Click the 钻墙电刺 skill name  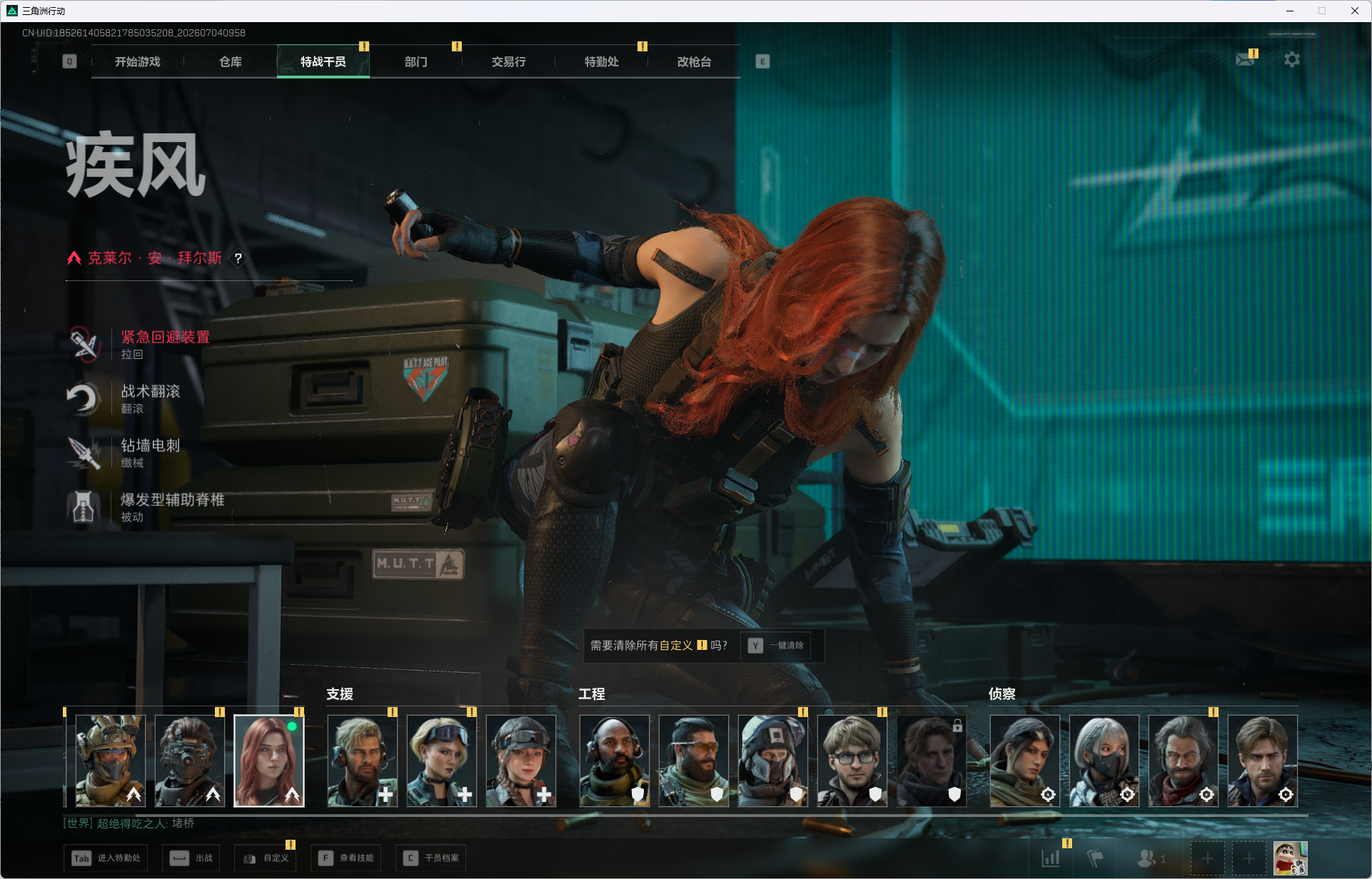151,446
